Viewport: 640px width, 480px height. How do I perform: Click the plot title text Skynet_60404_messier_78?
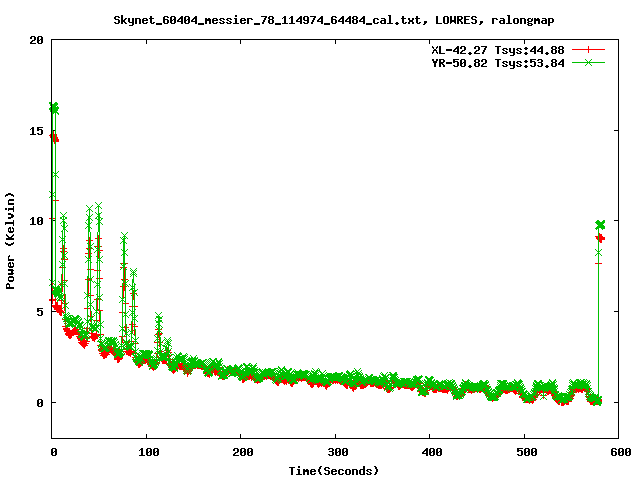point(333,20)
